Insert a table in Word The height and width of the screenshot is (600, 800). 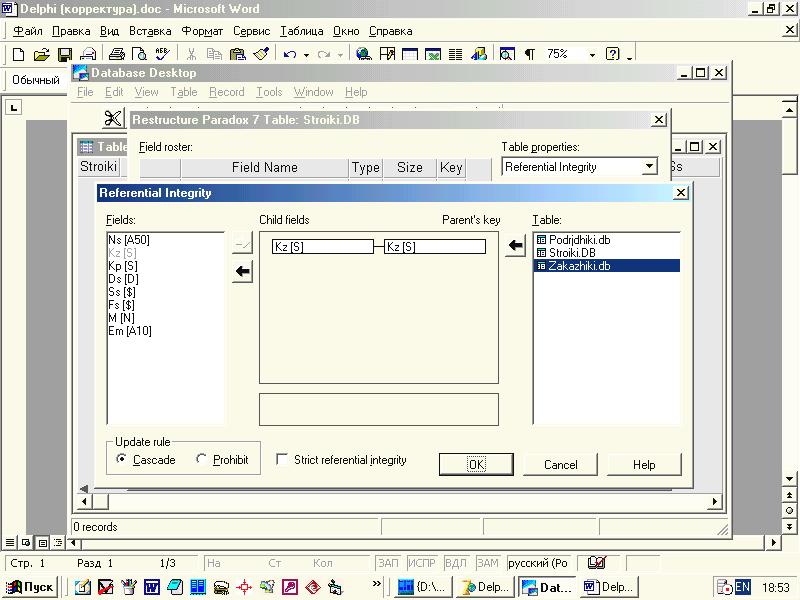pos(410,54)
